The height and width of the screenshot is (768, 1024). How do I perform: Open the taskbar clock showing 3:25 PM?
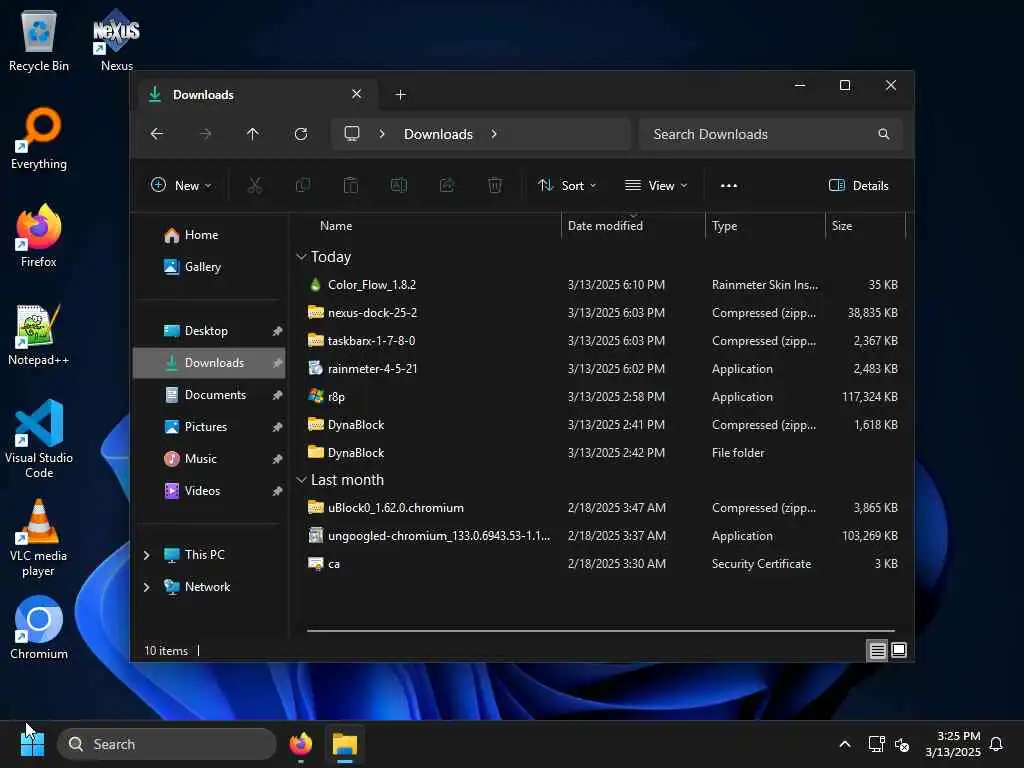click(x=952, y=744)
